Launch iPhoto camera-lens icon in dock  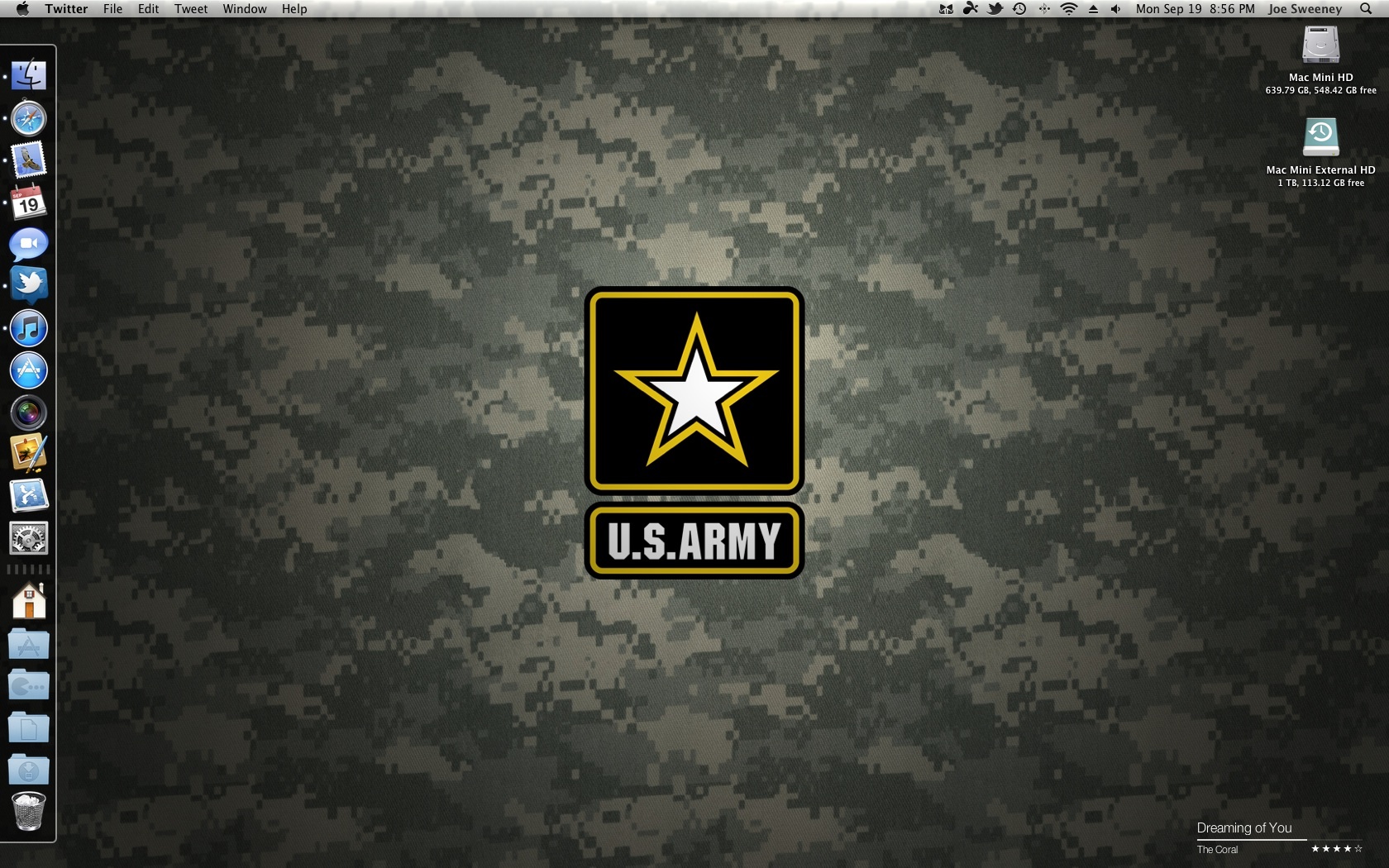(x=29, y=412)
